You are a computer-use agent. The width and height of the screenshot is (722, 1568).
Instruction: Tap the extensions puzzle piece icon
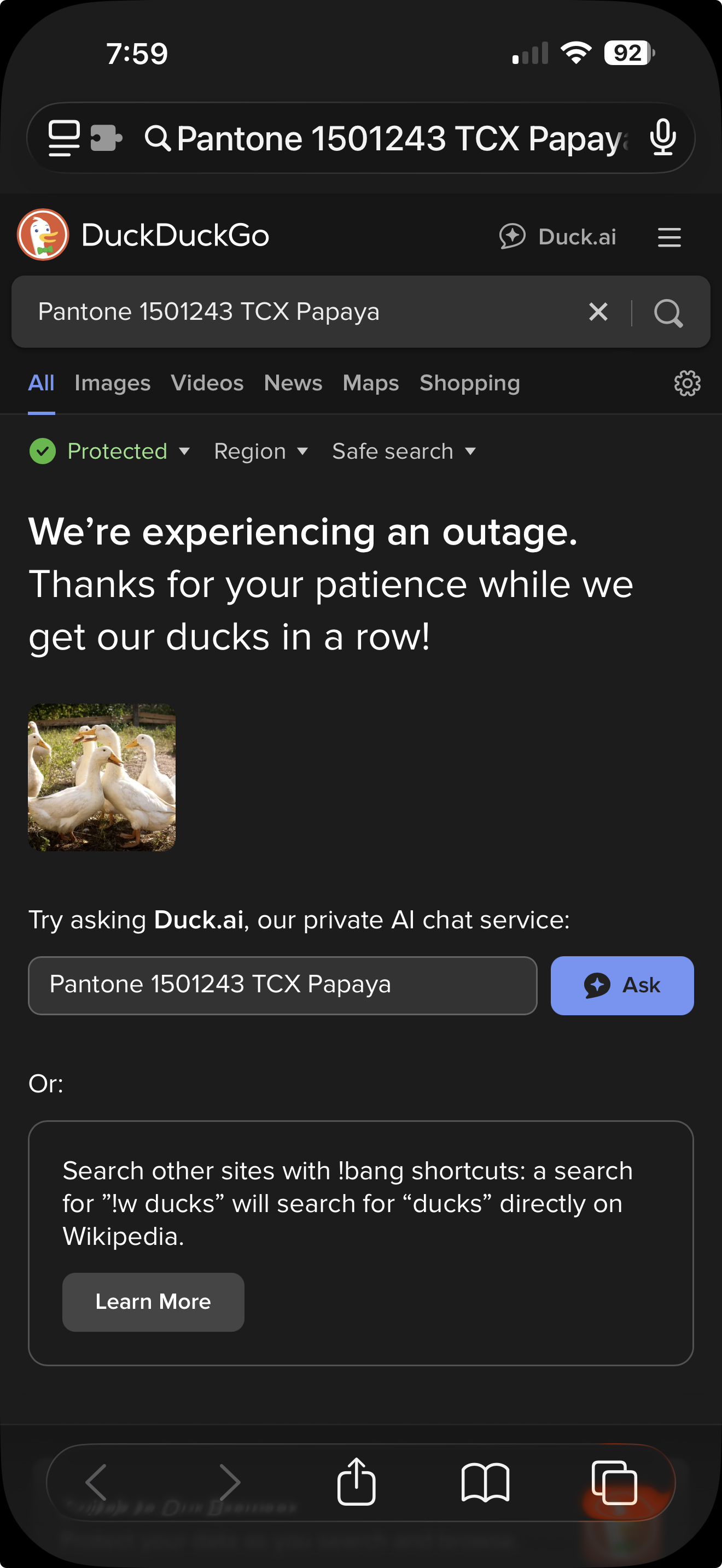click(x=106, y=138)
